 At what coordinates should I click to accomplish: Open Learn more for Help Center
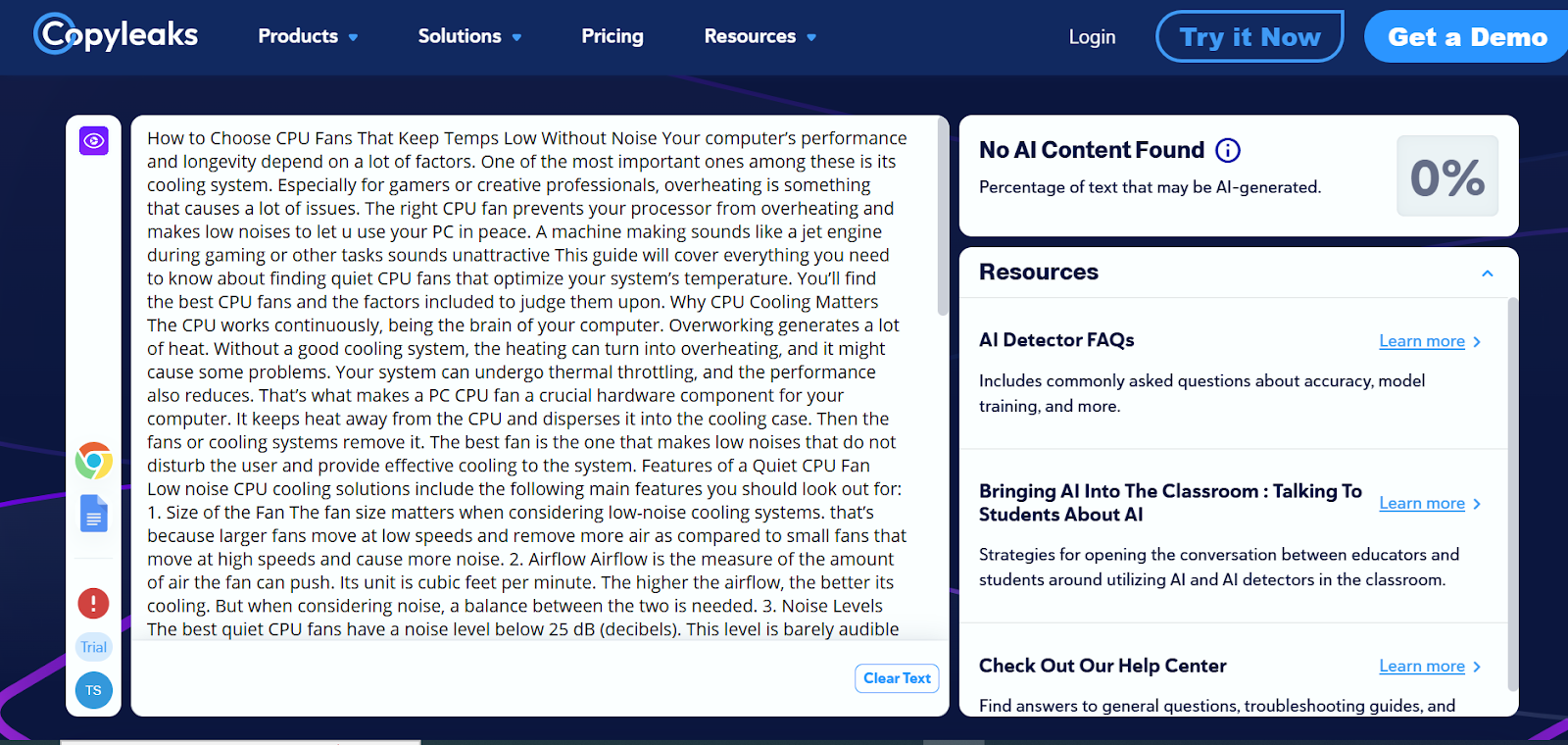(1422, 667)
